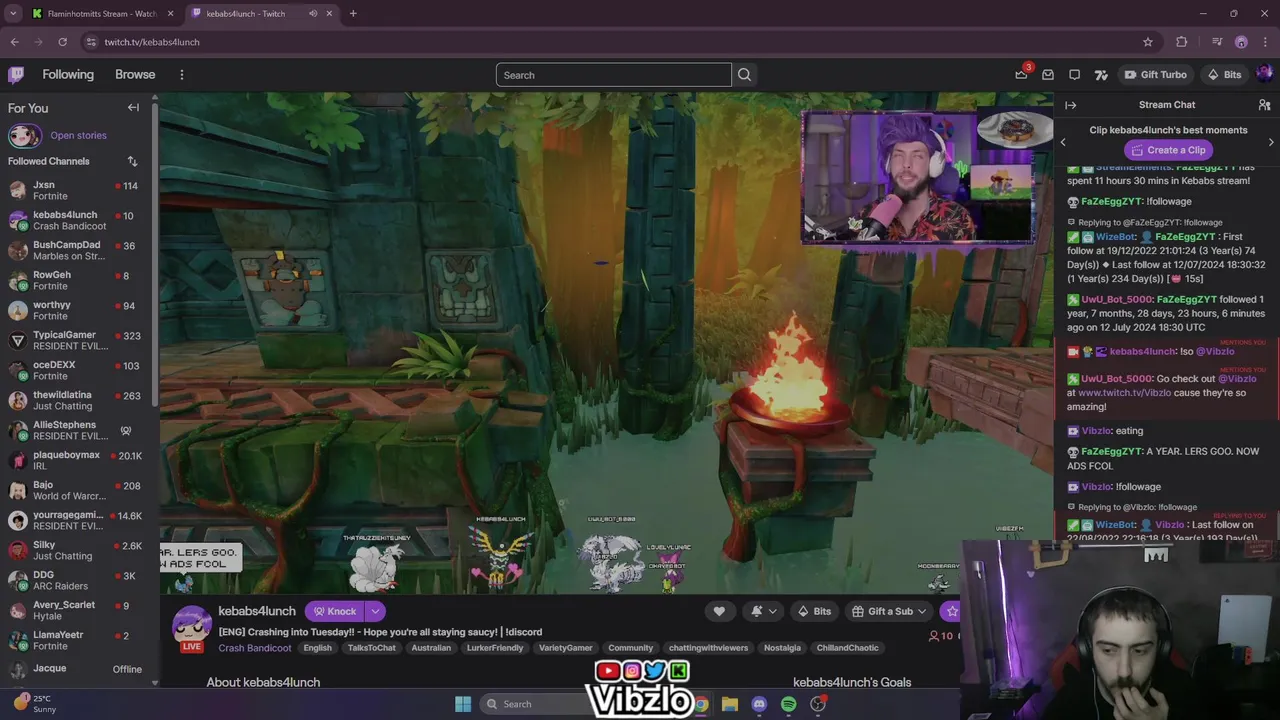Open Chrome three-dot menu
Image resolution: width=1280 pixels, height=720 pixels.
point(1266,42)
